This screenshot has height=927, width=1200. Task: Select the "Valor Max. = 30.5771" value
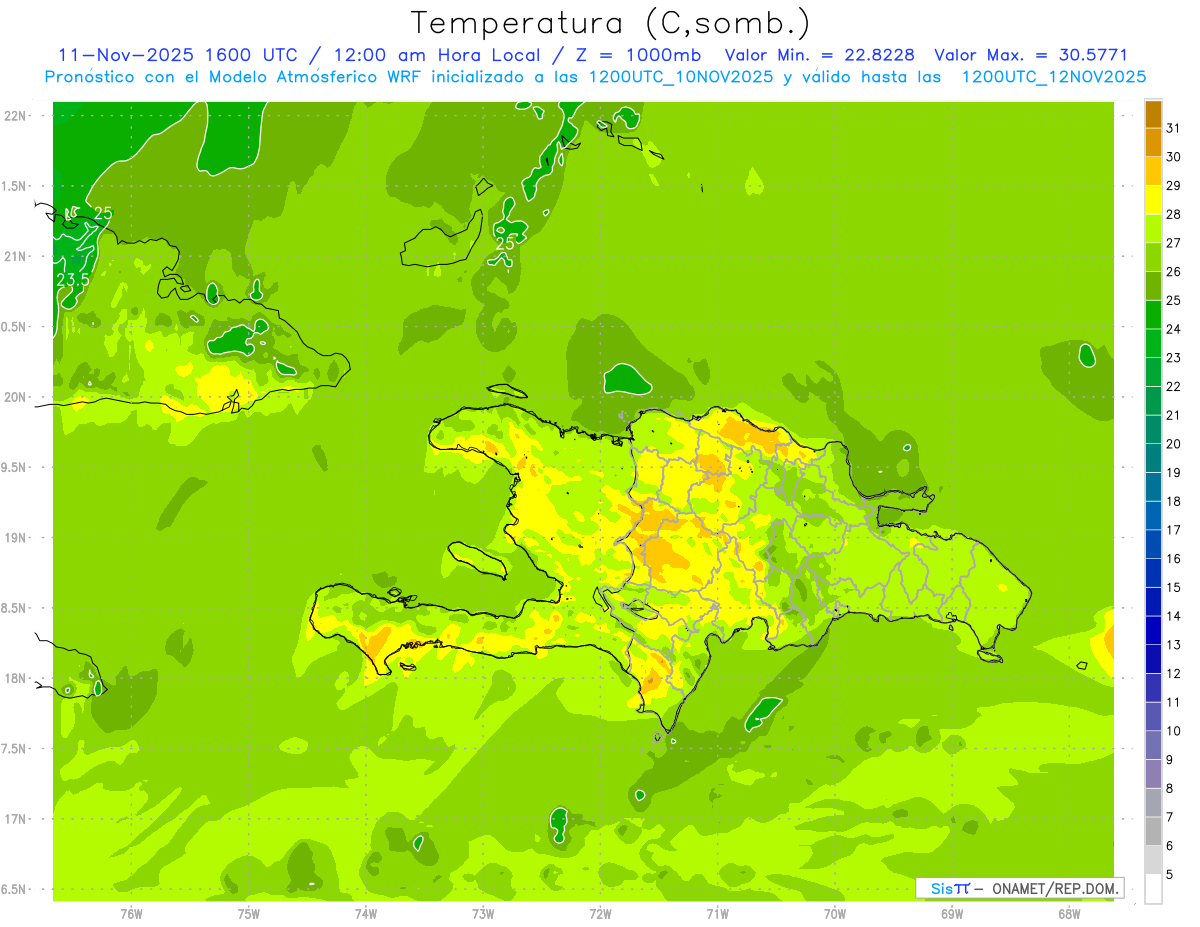point(1031,55)
